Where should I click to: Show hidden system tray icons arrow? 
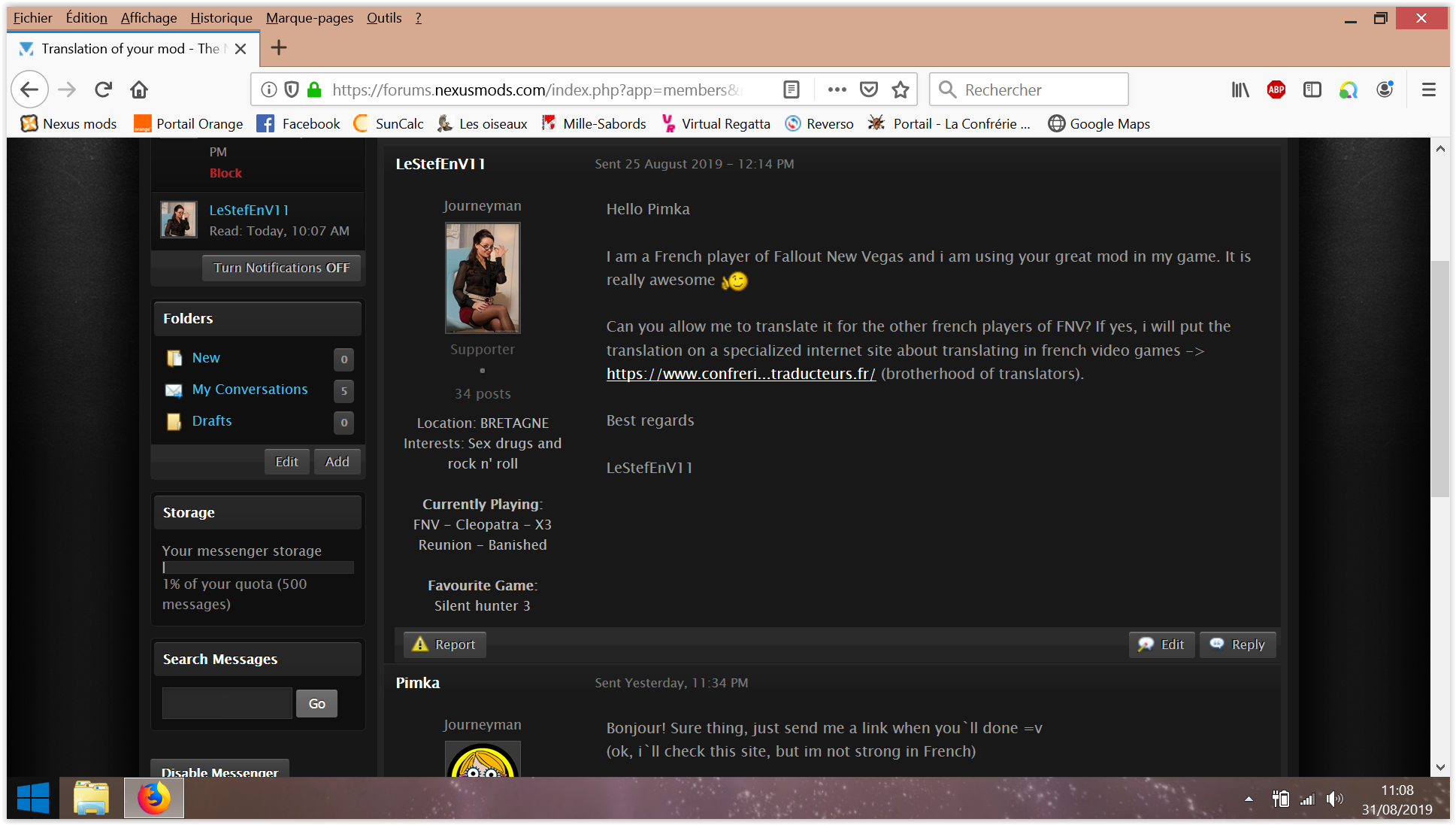1249,799
